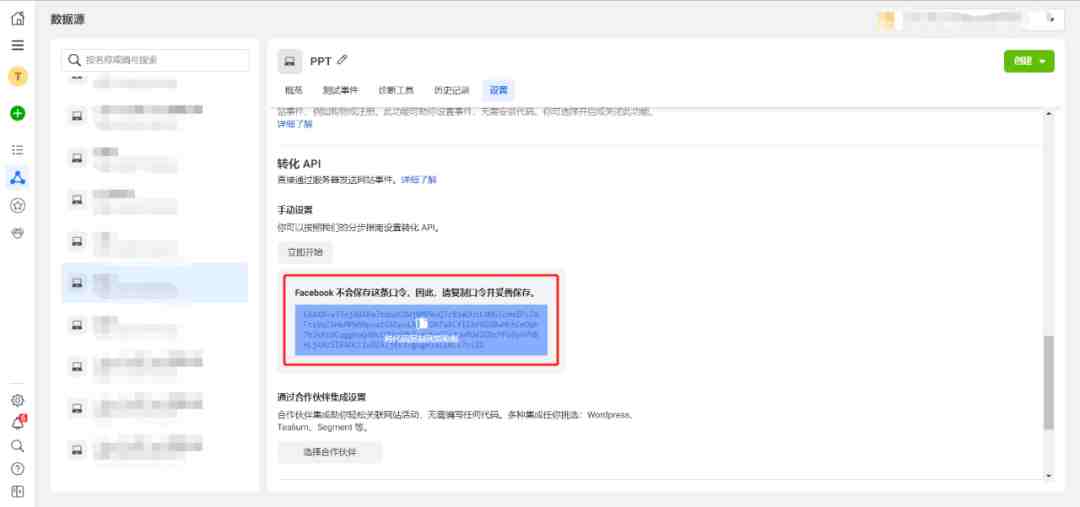
Task: Open the notifications bell with red badge
Action: click(19, 423)
